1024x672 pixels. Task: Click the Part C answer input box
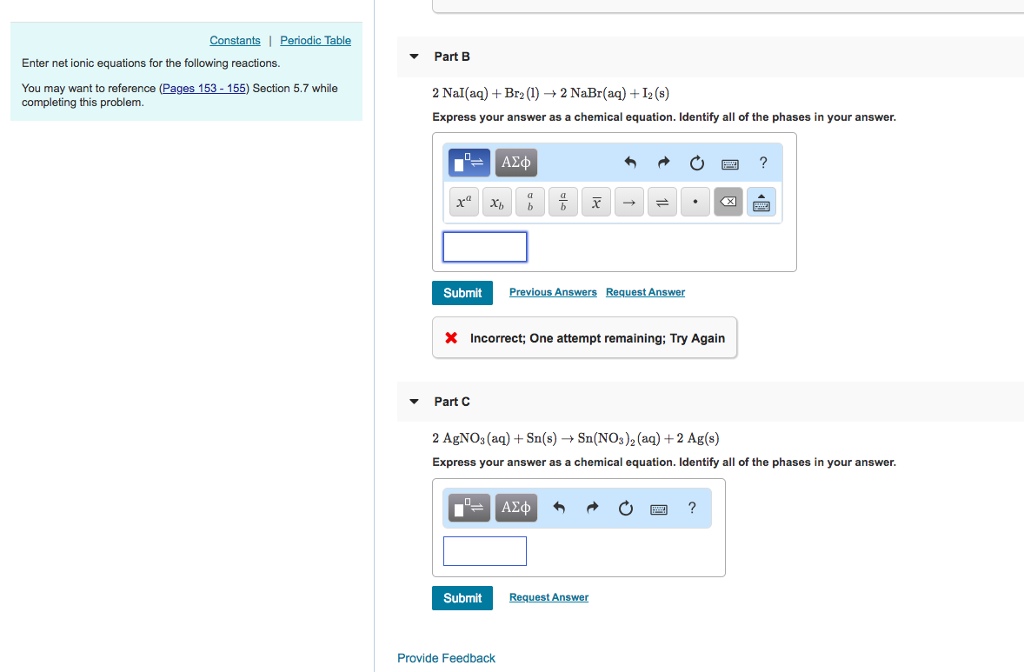[484, 550]
